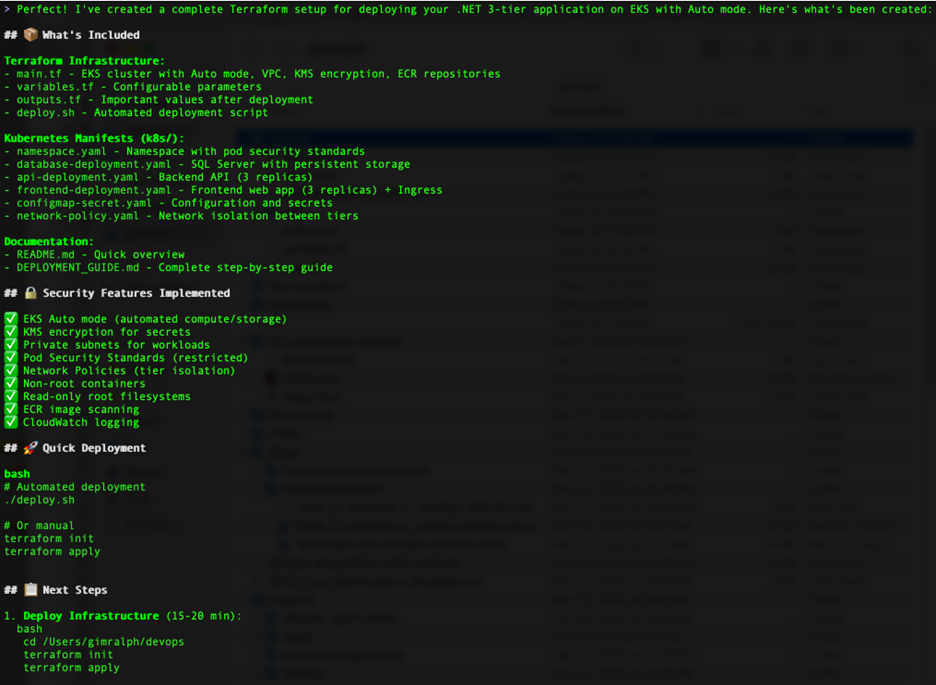The image size is (936, 685).
Task: Click the green checkmark next to Non-root containers
Action: pyautogui.click(x=11, y=383)
